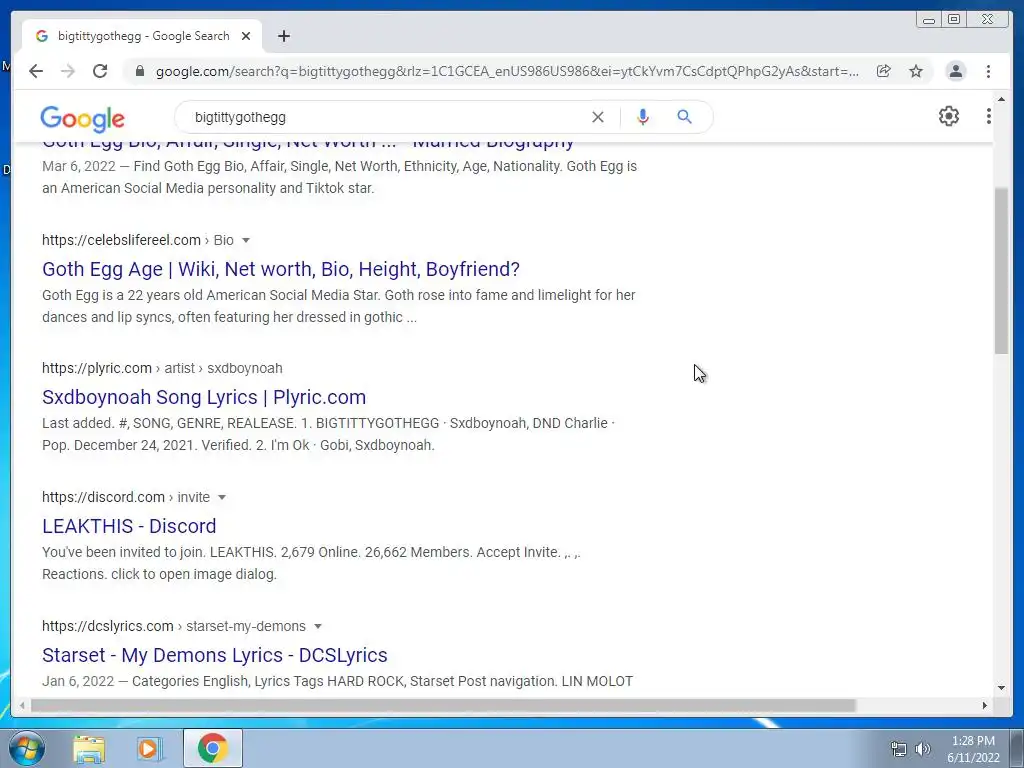Select the bigtittygothegg - Google Search tab
Viewport: 1024px width, 768px height.
tap(142, 36)
